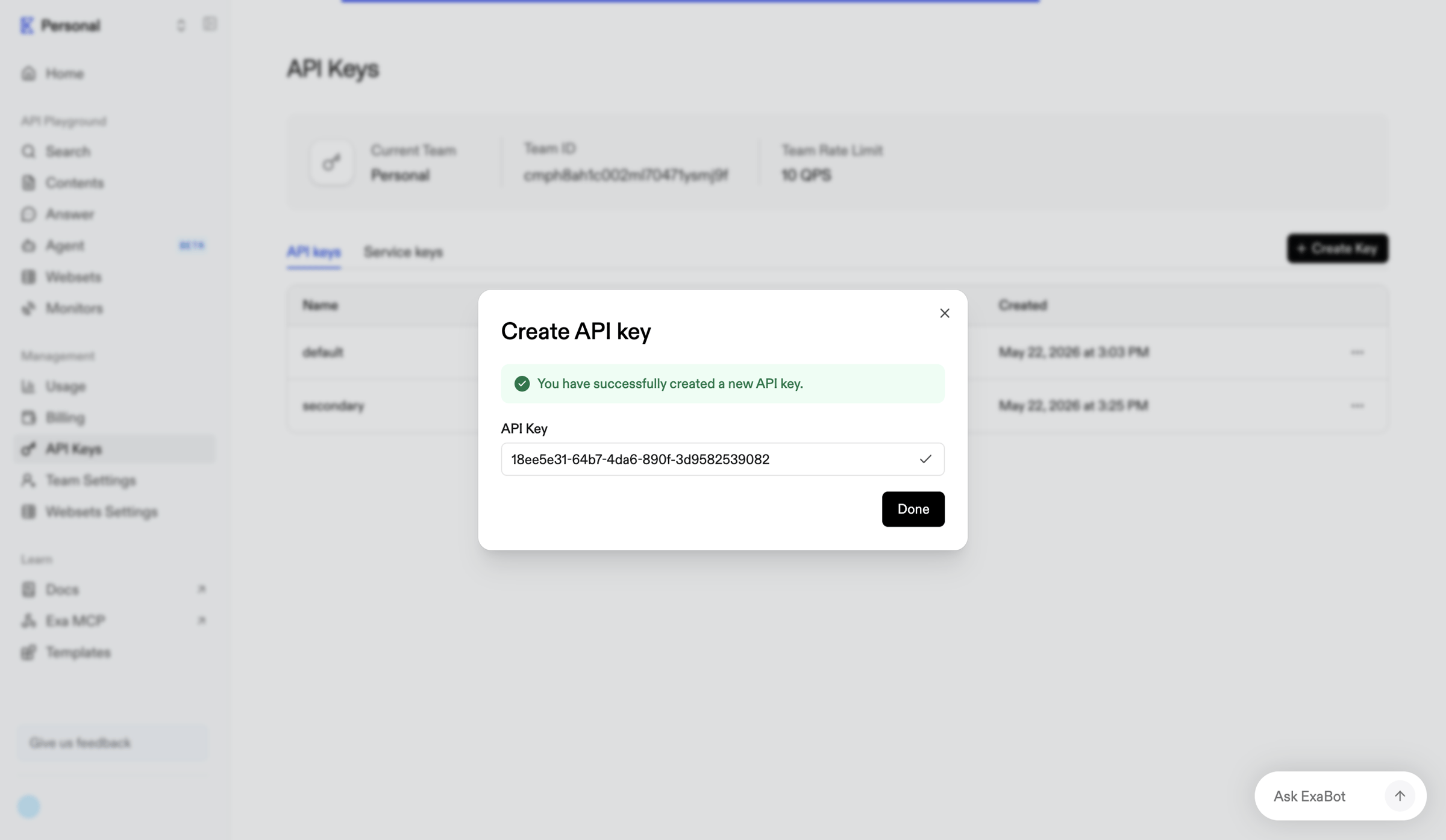Click the Create Key button
The height and width of the screenshot is (840, 1446).
1338,248
